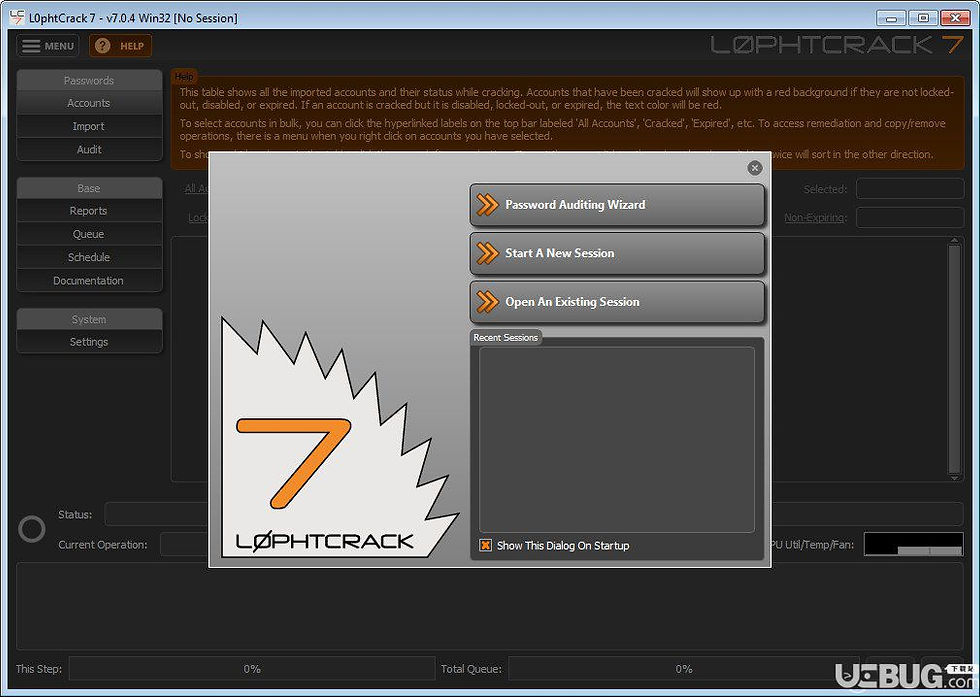Maximize the L0phtCrack window

[x=922, y=18]
